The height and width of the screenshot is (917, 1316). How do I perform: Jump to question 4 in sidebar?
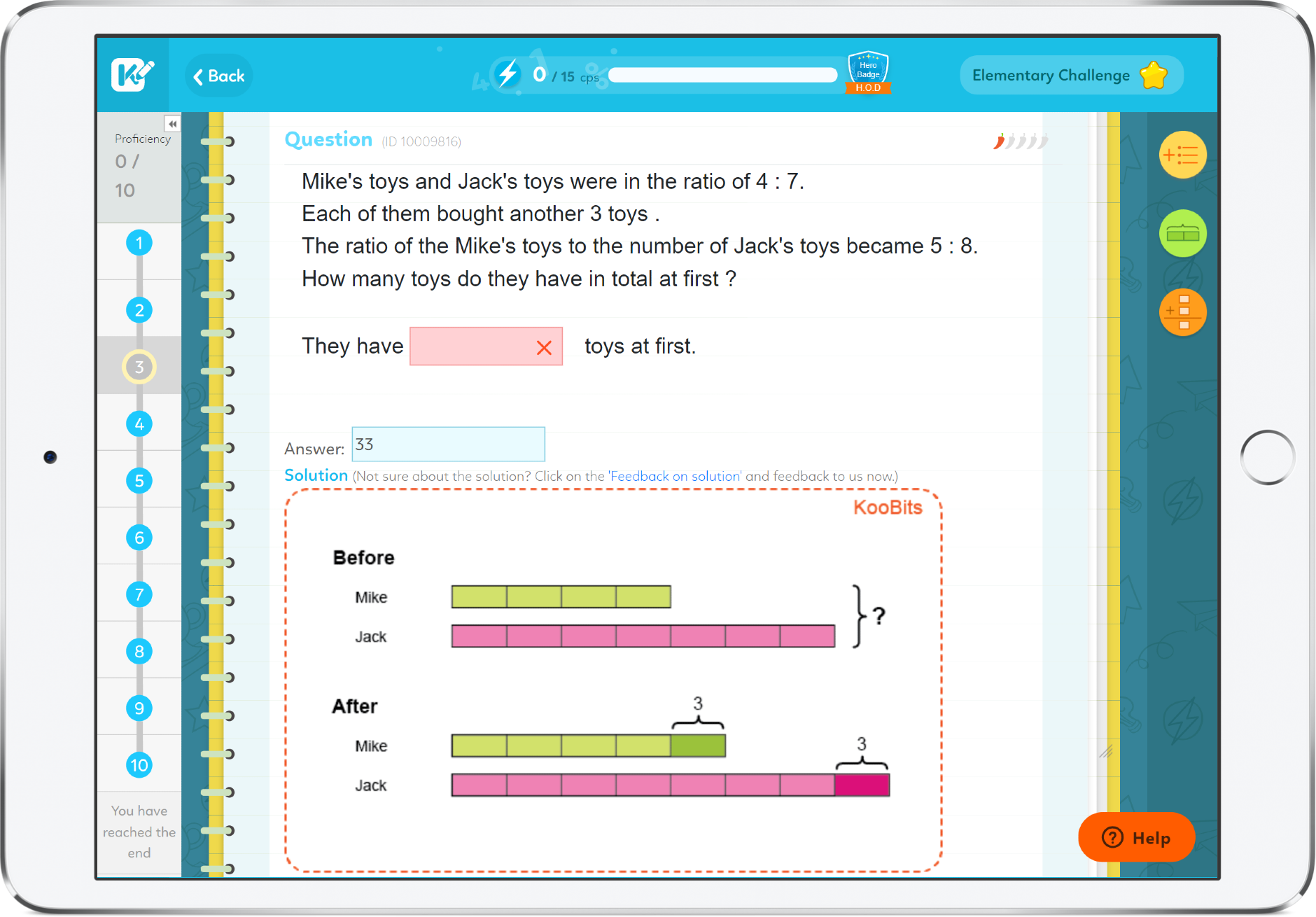[139, 424]
